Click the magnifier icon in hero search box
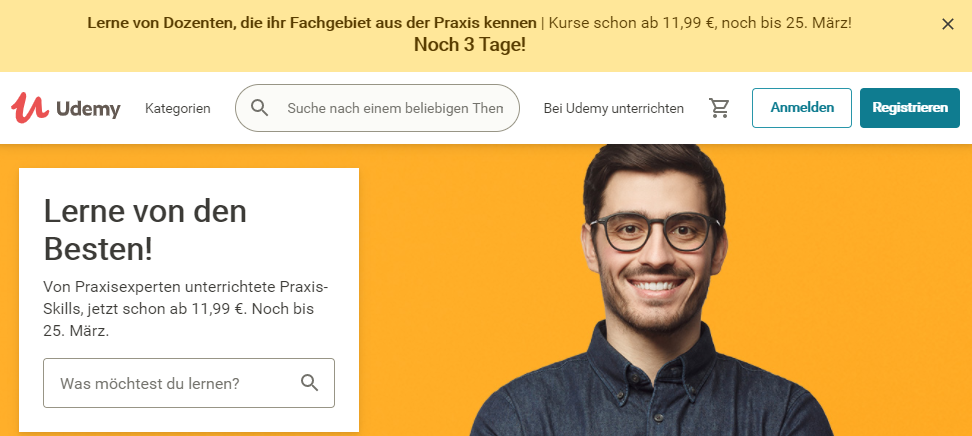972x436 pixels. coord(309,383)
